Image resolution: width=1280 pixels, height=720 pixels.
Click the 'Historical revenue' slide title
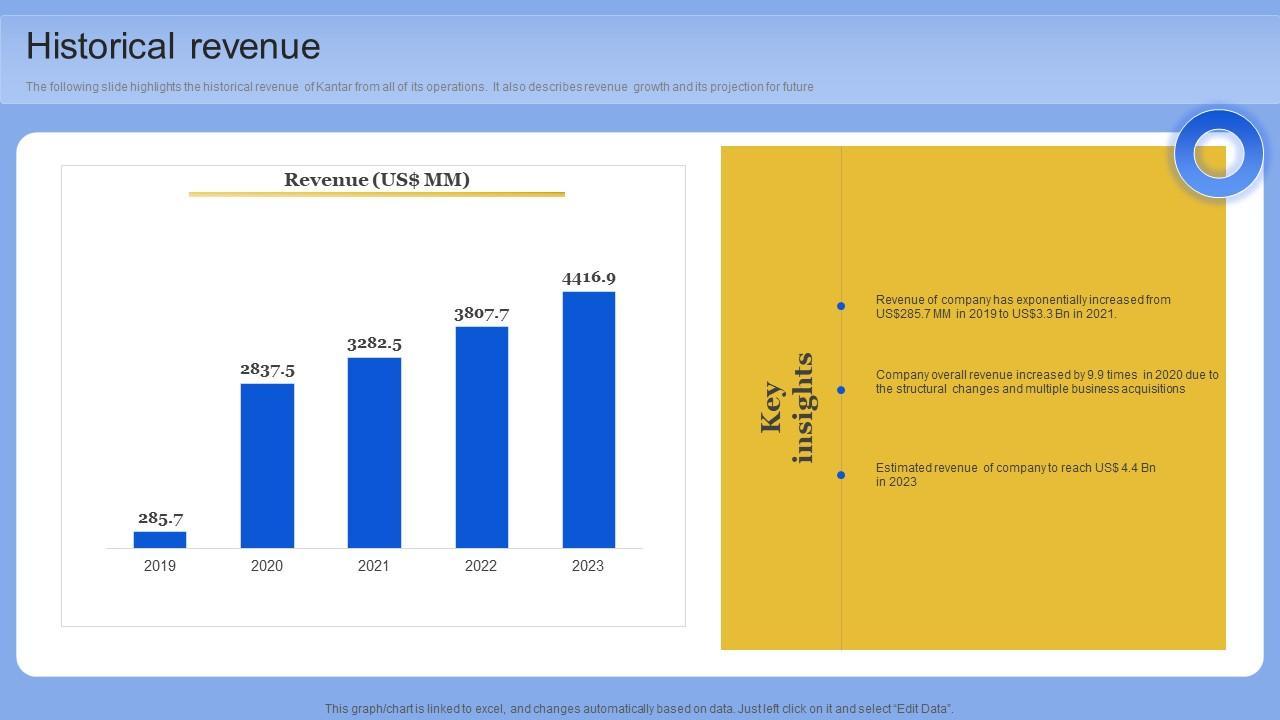(x=173, y=47)
